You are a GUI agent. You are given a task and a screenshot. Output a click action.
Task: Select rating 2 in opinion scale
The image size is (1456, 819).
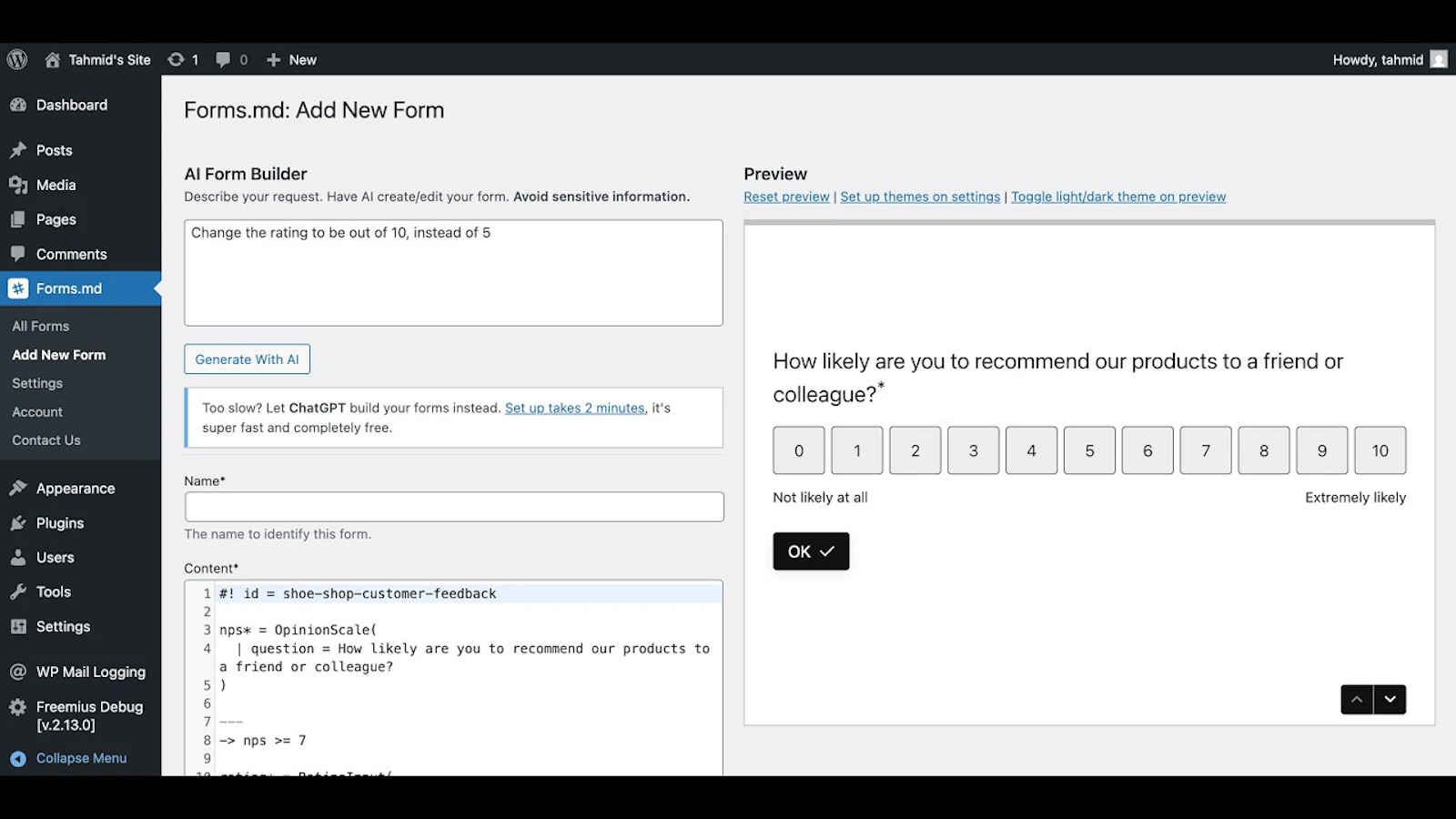915,450
